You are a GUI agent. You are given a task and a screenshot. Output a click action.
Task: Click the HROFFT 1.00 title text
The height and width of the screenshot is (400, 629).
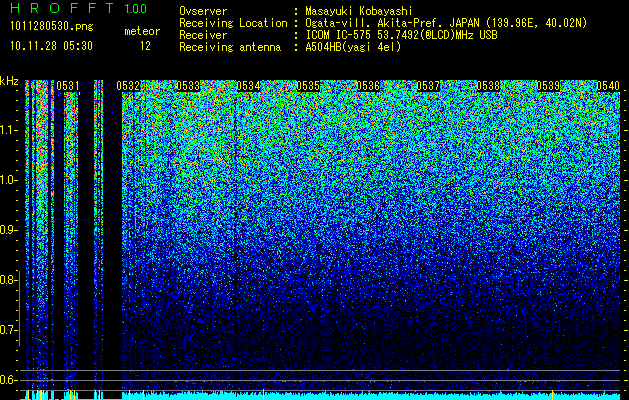tap(79, 8)
